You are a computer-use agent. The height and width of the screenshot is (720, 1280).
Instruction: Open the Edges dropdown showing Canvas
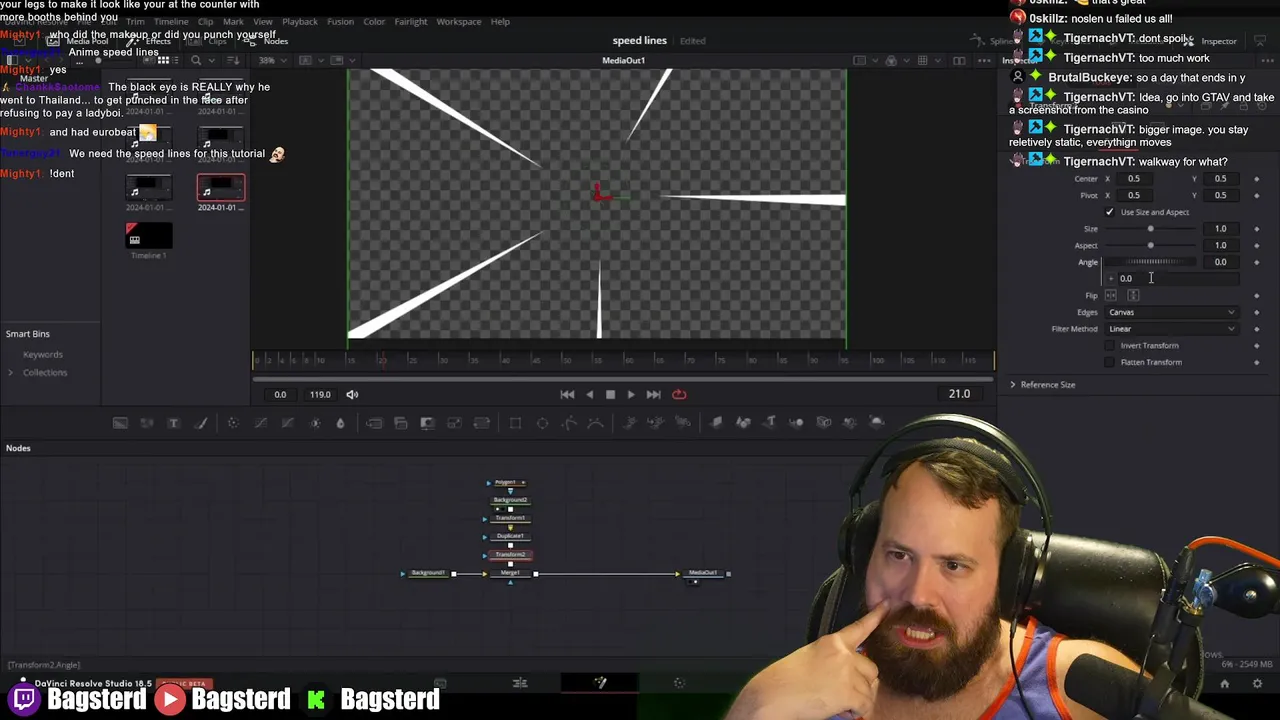click(1171, 312)
